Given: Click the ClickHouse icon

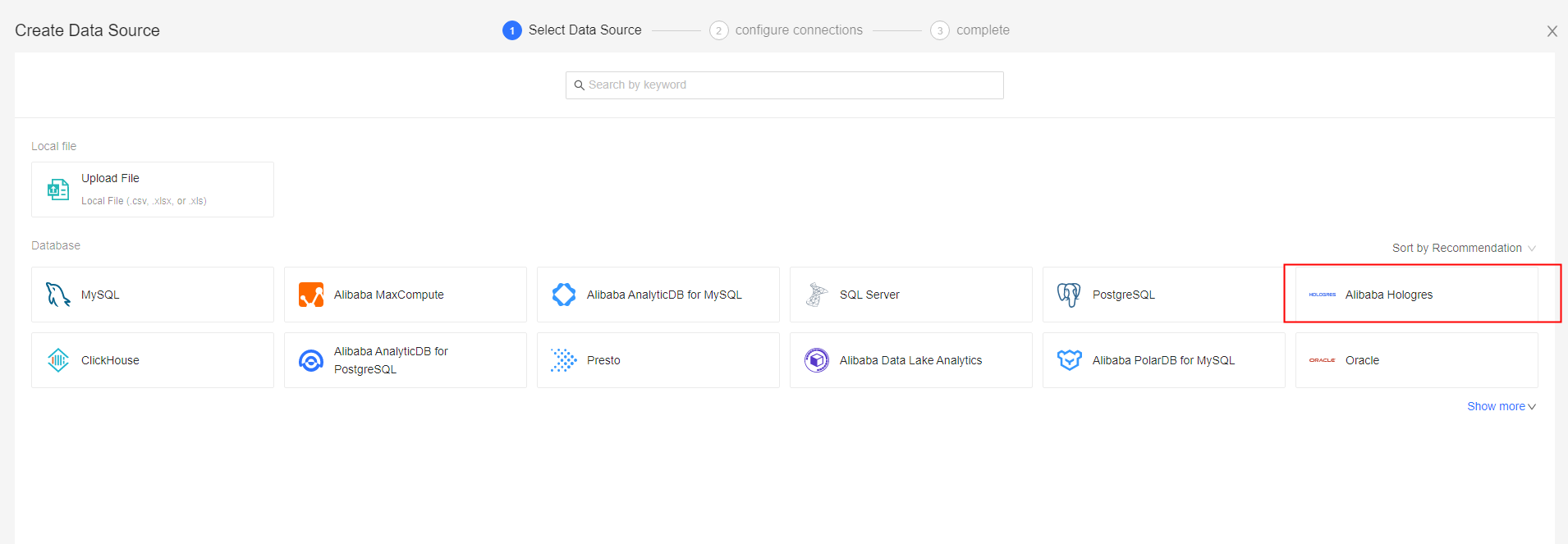Looking at the screenshot, I should [x=58, y=360].
